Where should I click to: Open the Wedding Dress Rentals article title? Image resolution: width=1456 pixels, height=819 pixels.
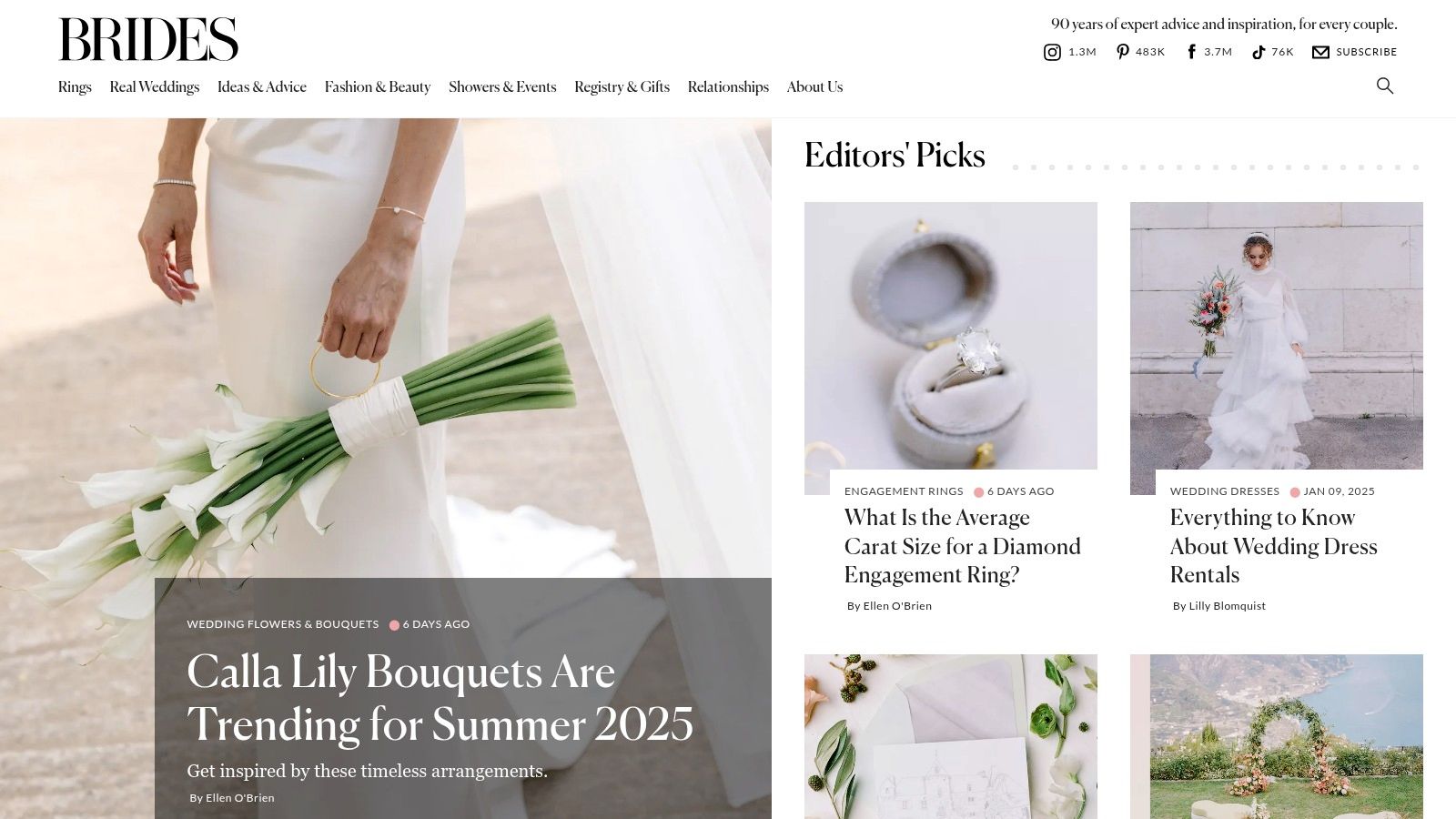point(1274,546)
